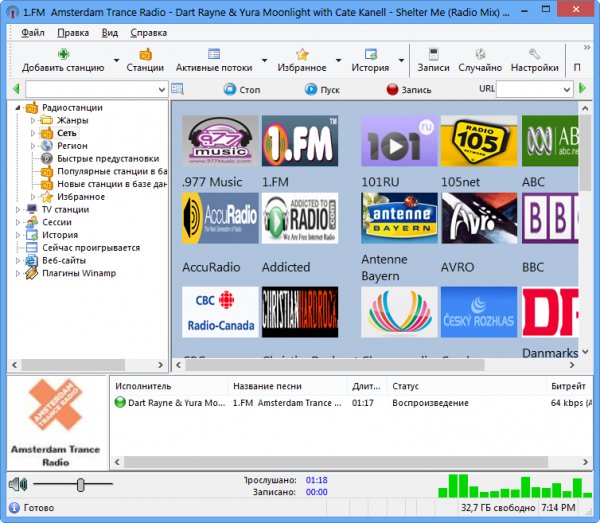Sort by Статус column header
600x523 pixels.
click(467, 386)
